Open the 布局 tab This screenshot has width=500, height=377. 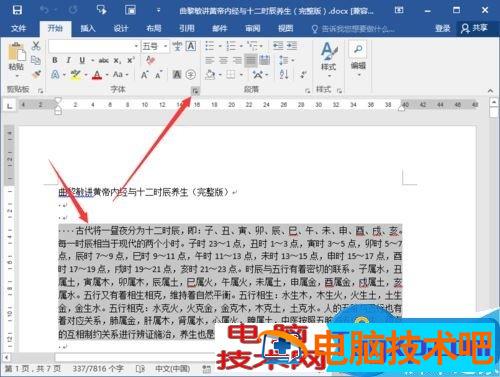tap(153, 28)
